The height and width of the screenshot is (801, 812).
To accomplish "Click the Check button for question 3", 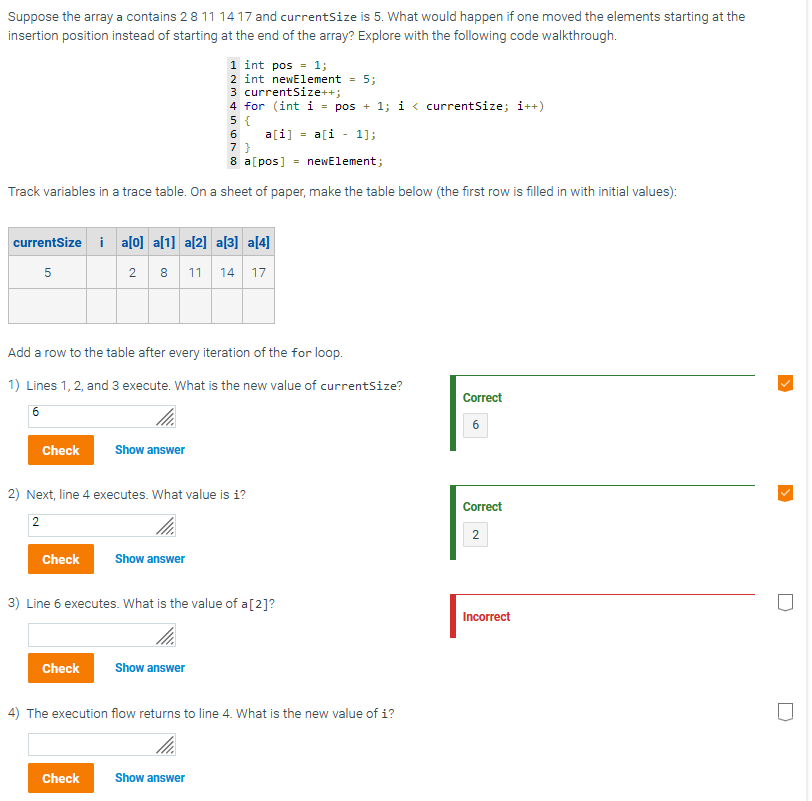I will (60, 668).
